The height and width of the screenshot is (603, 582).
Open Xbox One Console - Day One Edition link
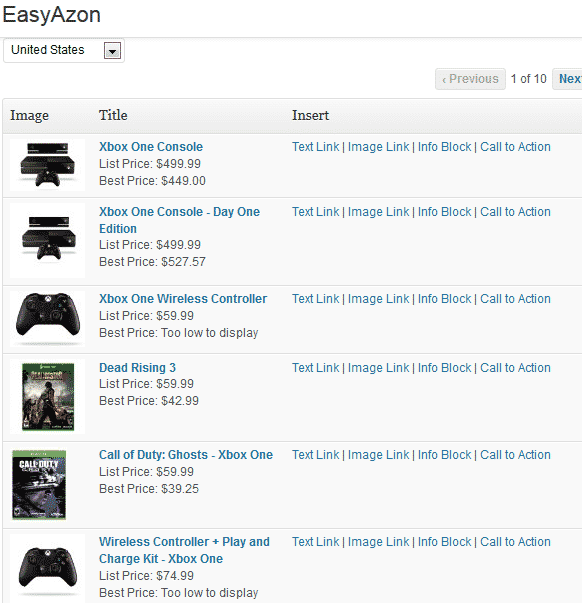click(179, 220)
